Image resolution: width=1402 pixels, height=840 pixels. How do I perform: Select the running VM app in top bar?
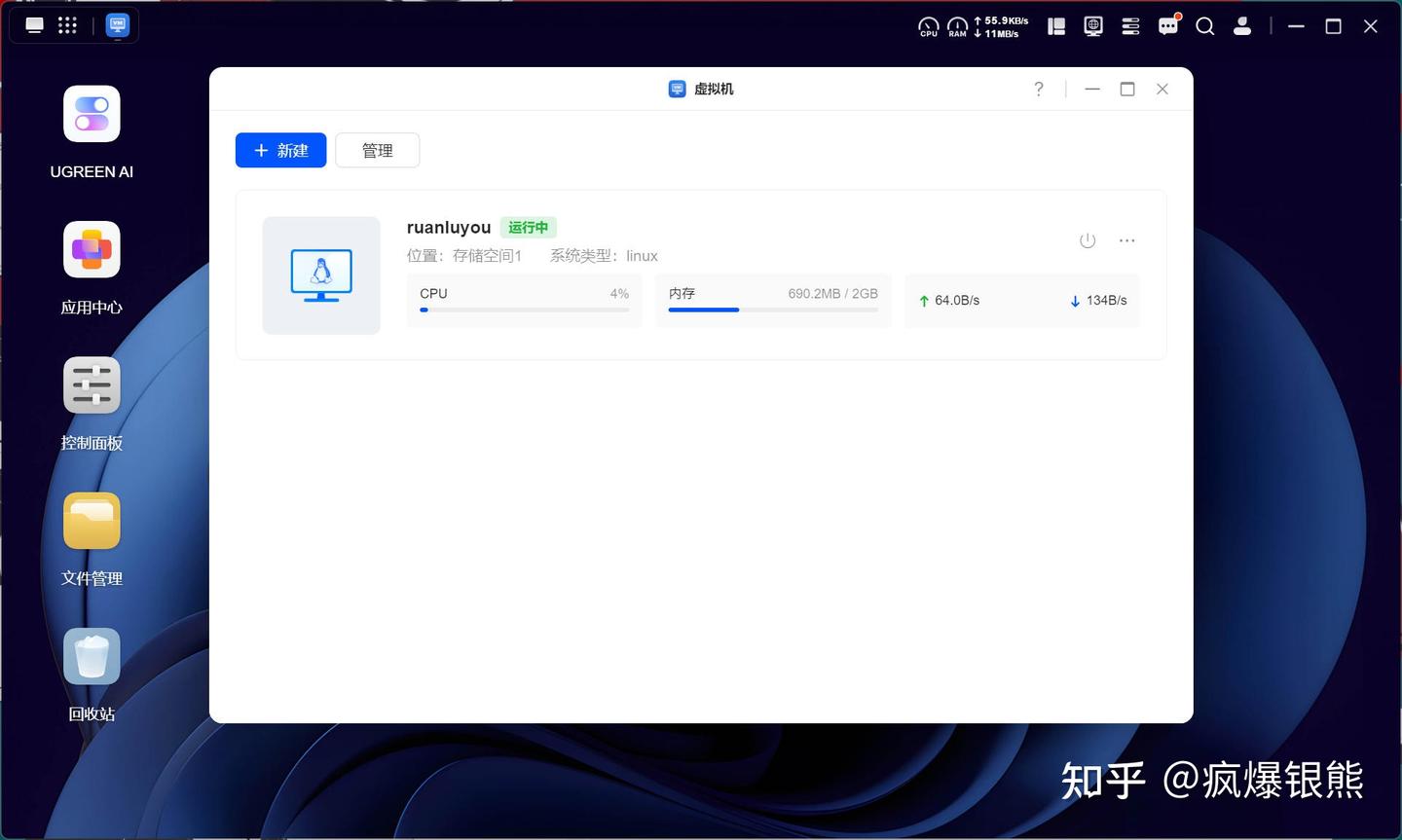click(x=118, y=25)
